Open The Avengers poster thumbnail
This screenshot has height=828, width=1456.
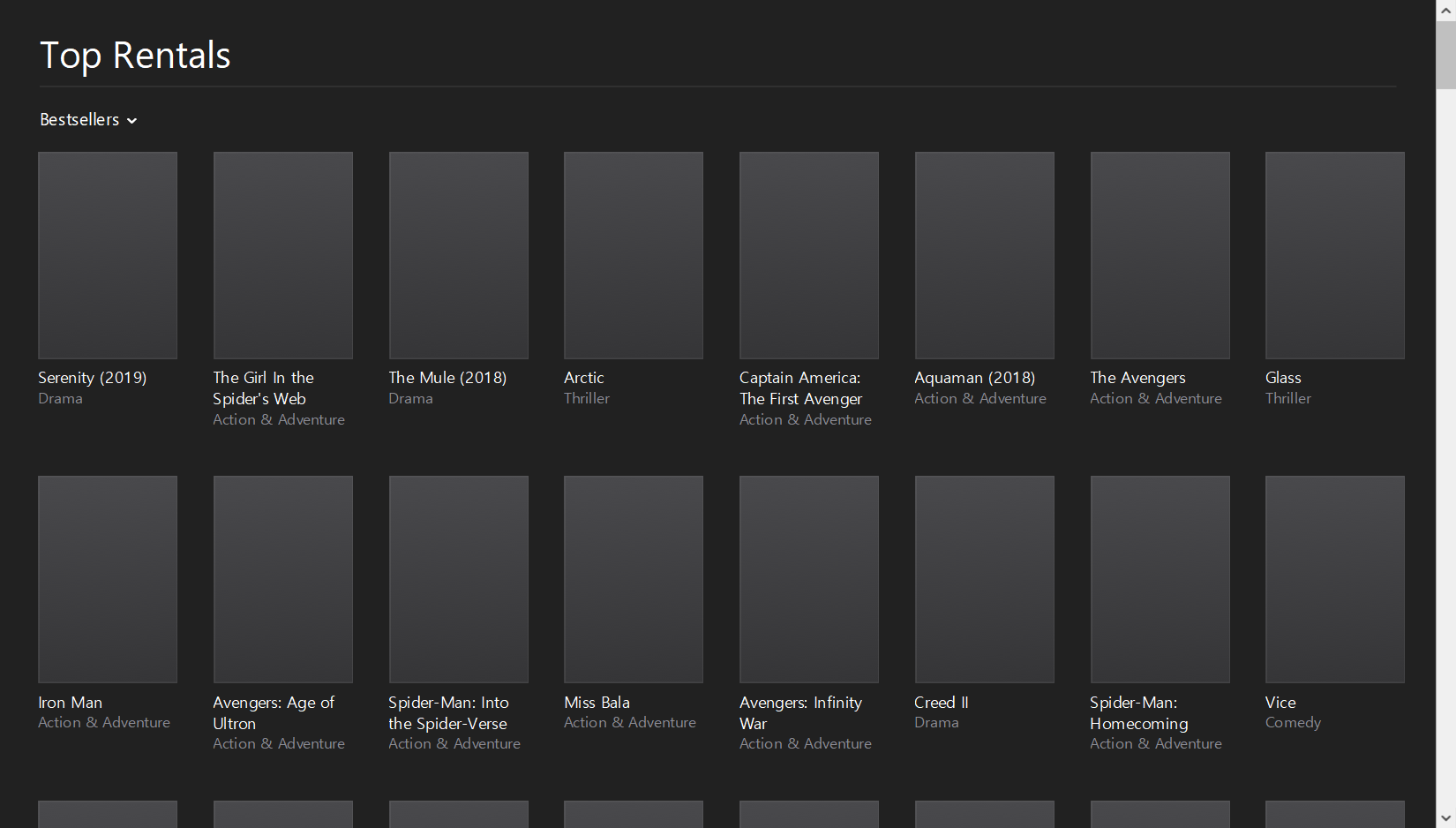1160,255
